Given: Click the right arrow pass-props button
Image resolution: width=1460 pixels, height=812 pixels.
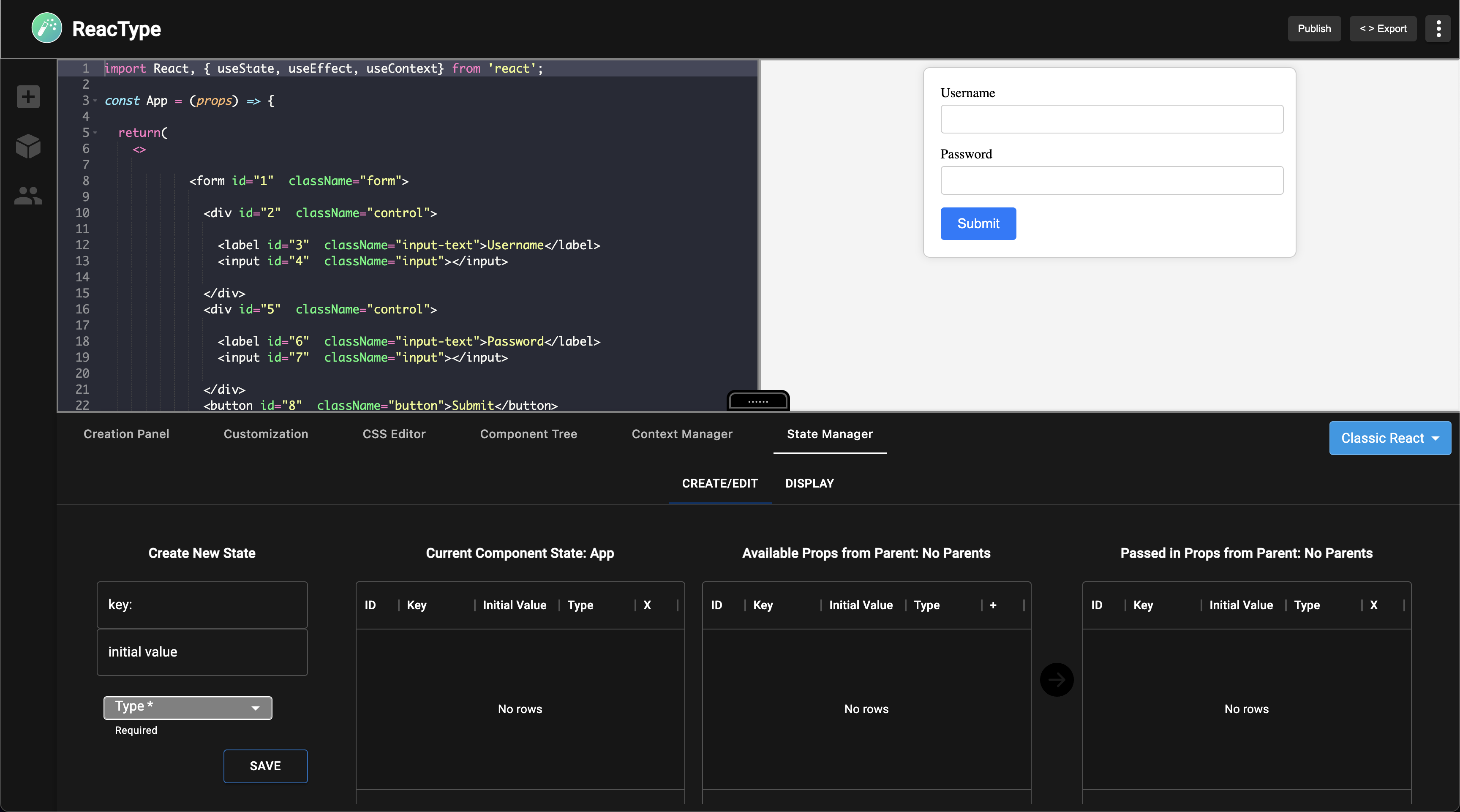Looking at the screenshot, I should [x=1057, y=679].
